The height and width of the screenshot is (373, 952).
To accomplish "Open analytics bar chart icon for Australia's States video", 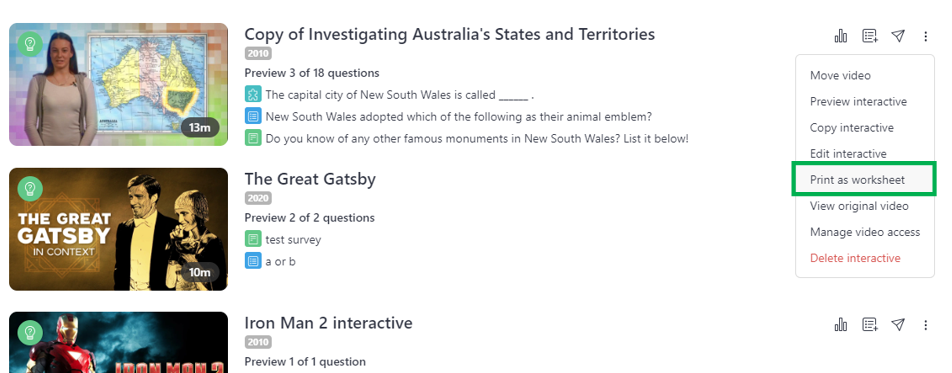I will pos(841,36).
